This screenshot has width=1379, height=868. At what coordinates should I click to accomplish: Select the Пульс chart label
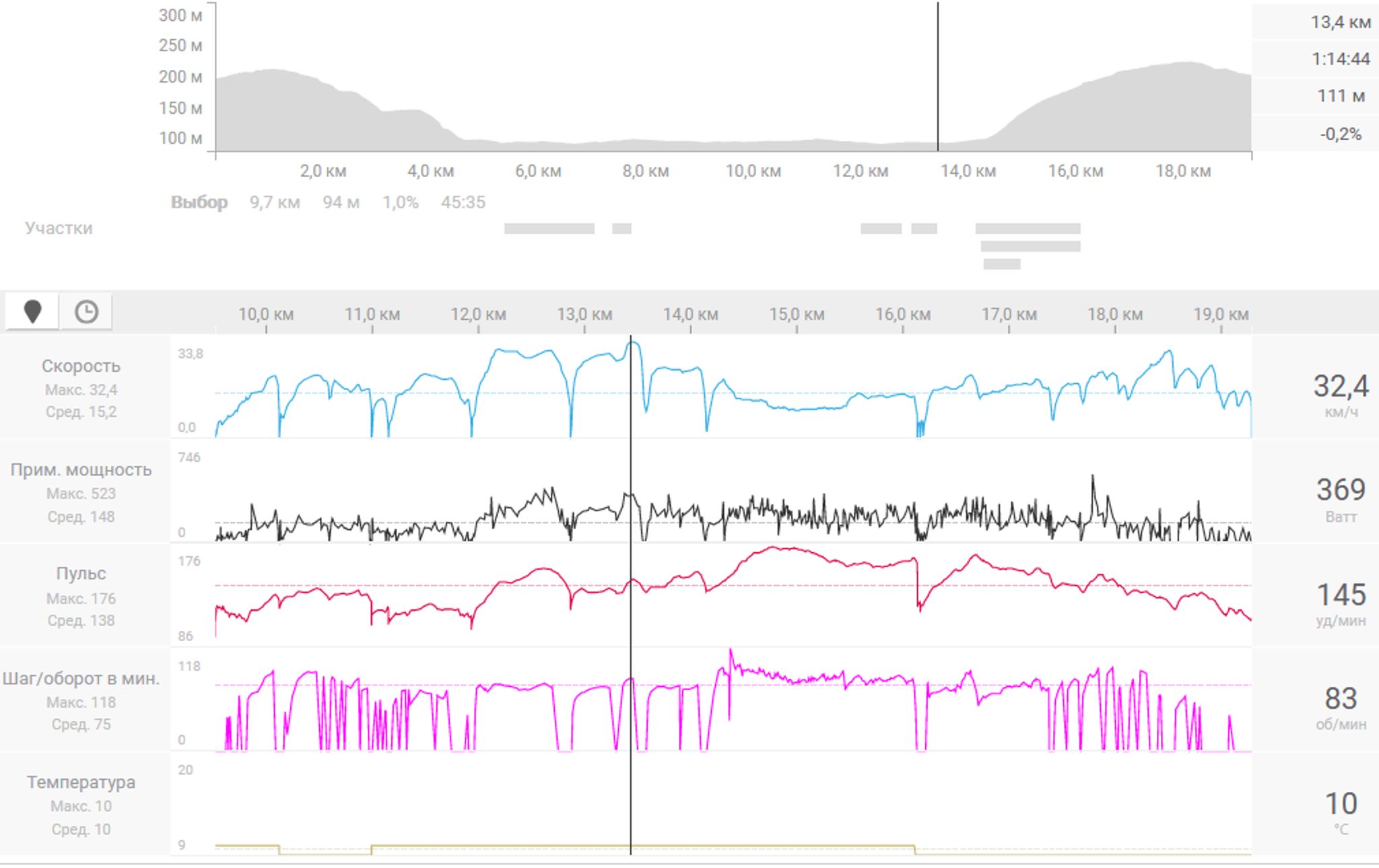81,573
